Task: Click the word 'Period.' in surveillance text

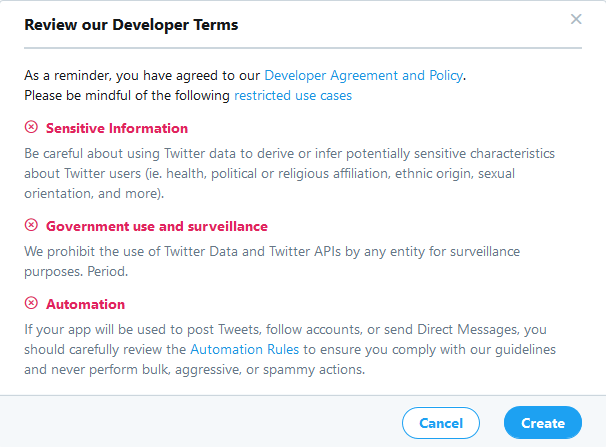Action: click(109, 271)
